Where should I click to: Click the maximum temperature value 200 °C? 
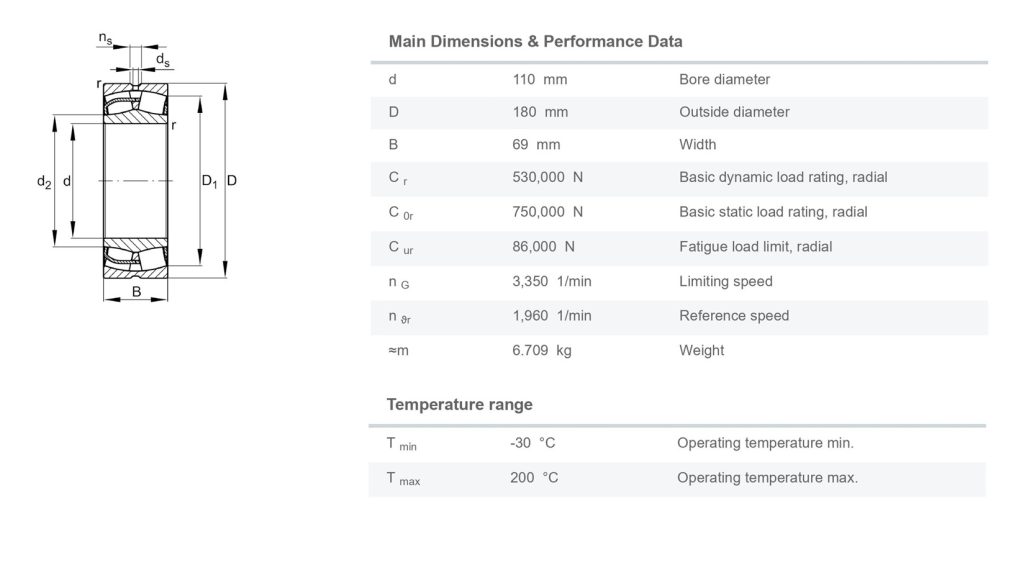(534, 478)
